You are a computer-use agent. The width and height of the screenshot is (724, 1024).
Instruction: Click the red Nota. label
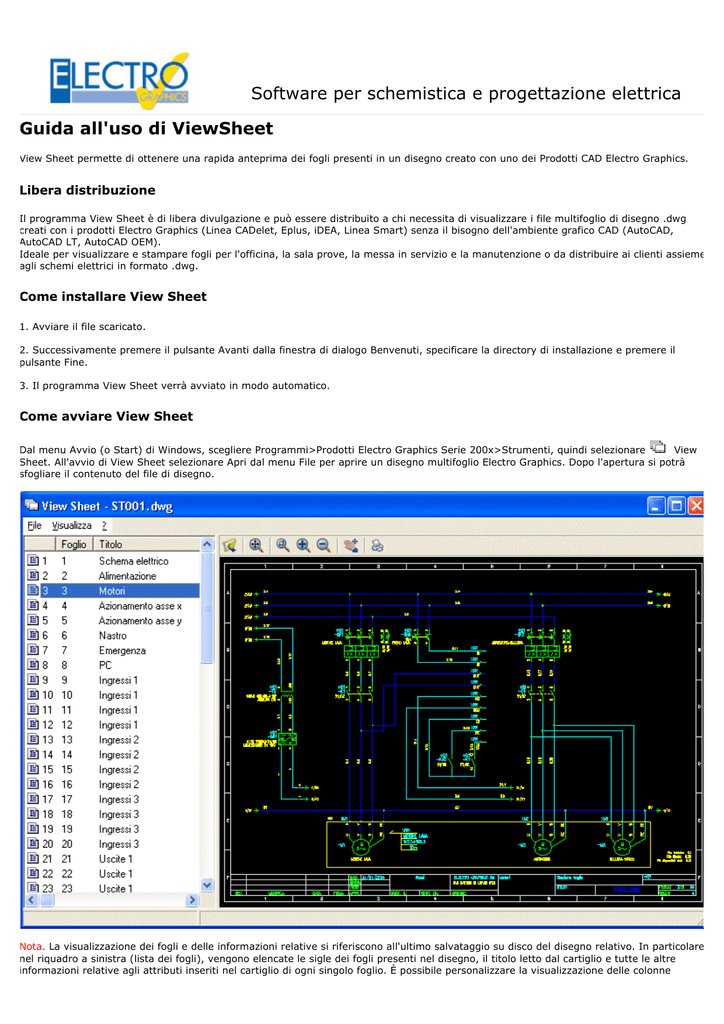coord(32,946)
